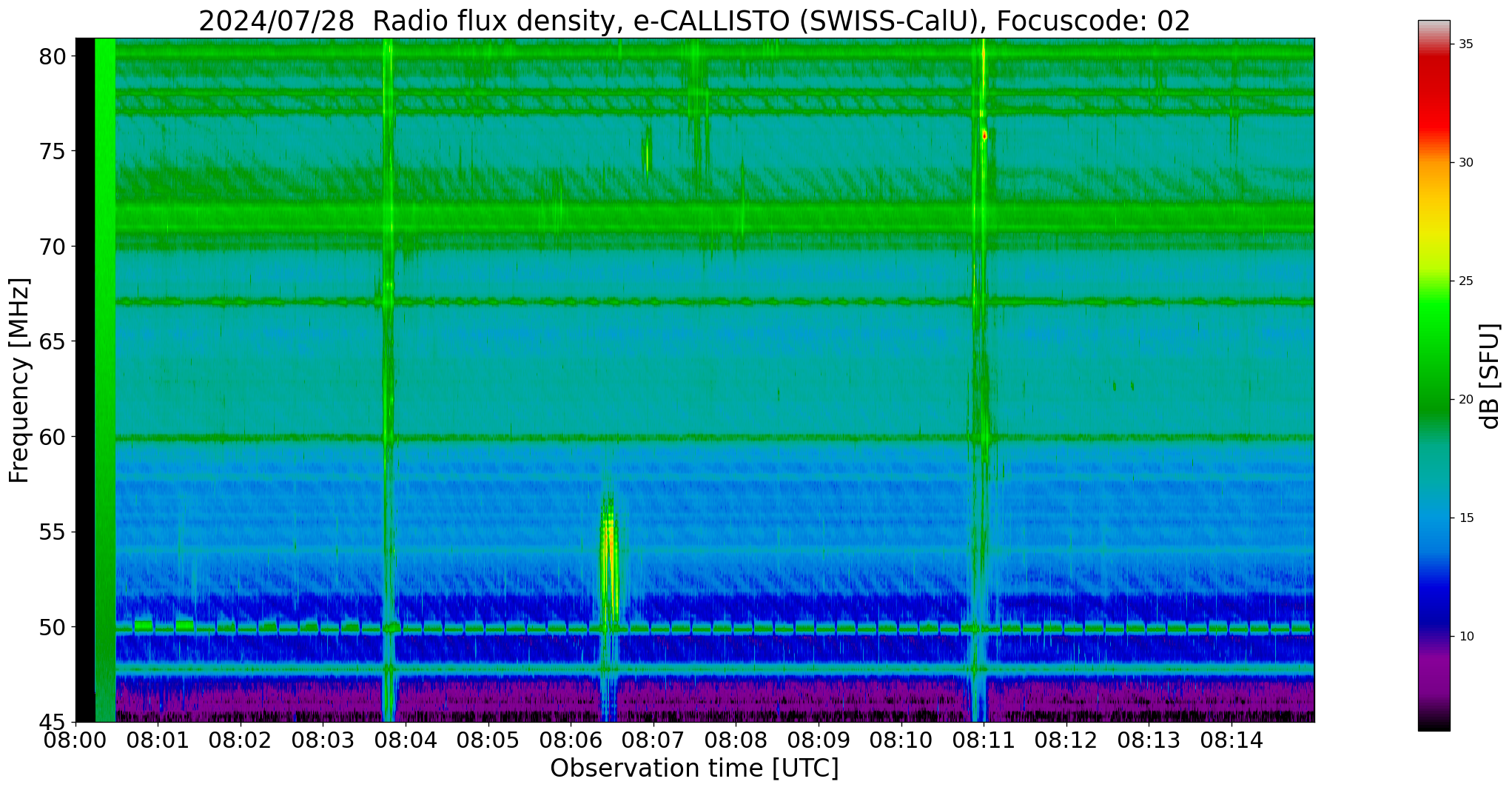Click the 'Frequency [MHz]' y-axis label
Viewport: 1512px width, 790px height.
[x=19, y=380]
